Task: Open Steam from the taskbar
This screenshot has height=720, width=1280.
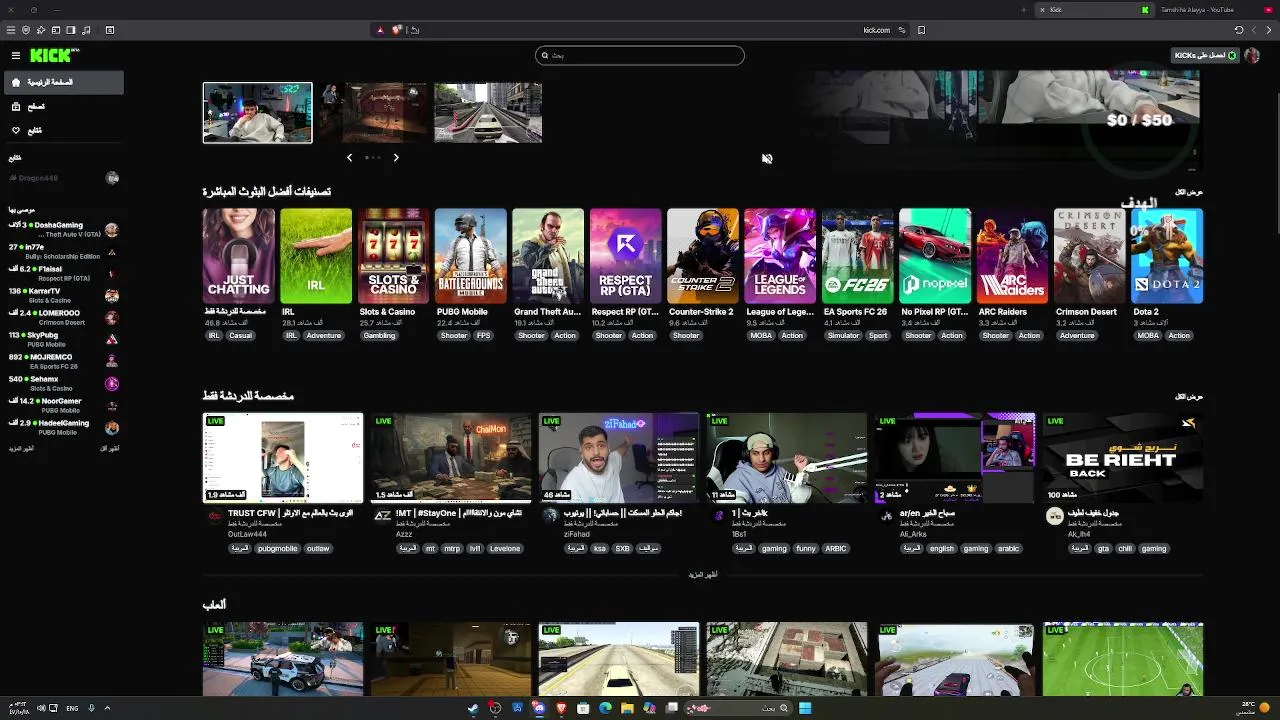Action: click(473, 708)
